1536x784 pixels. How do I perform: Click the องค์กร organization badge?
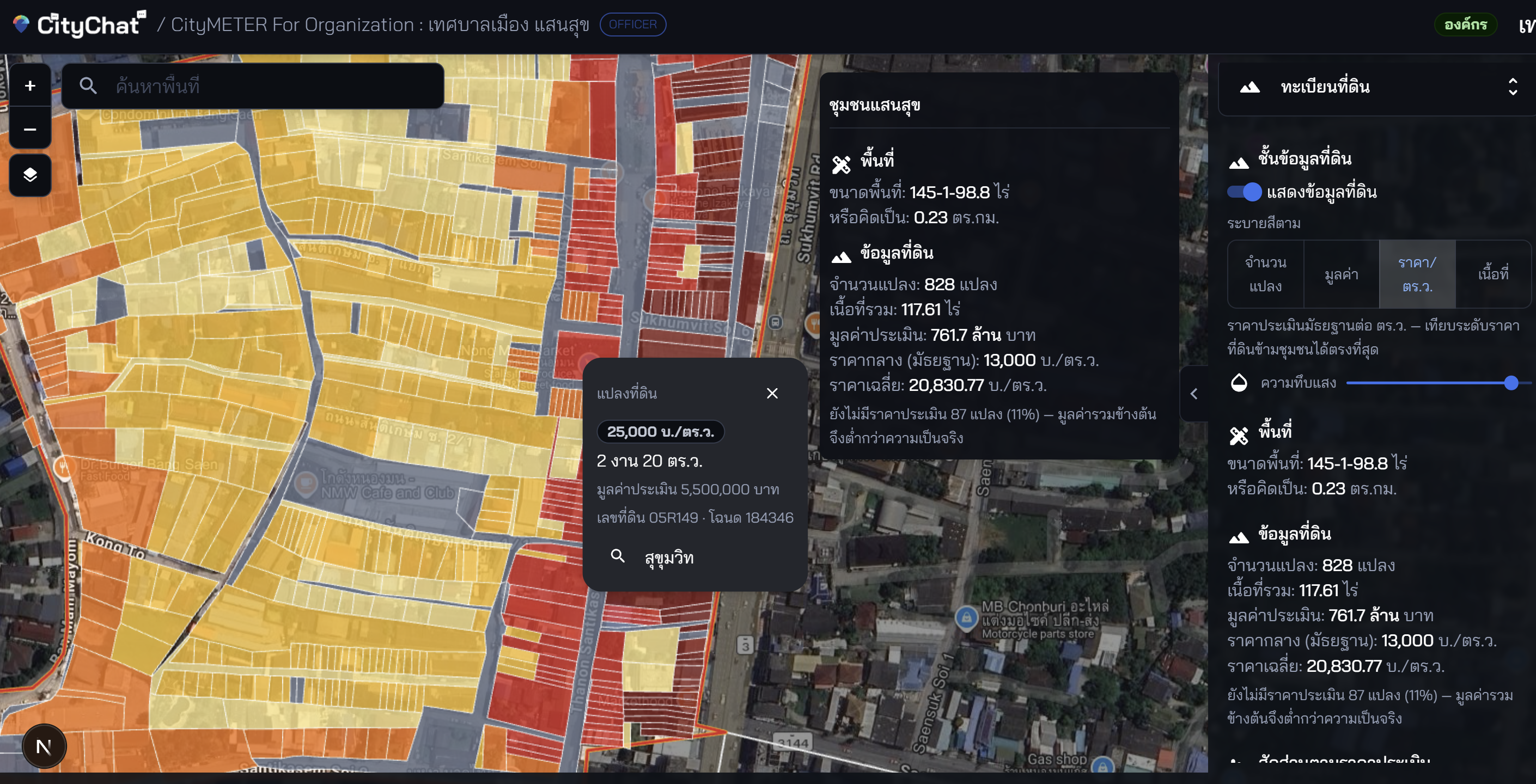tap(1466, 24)
